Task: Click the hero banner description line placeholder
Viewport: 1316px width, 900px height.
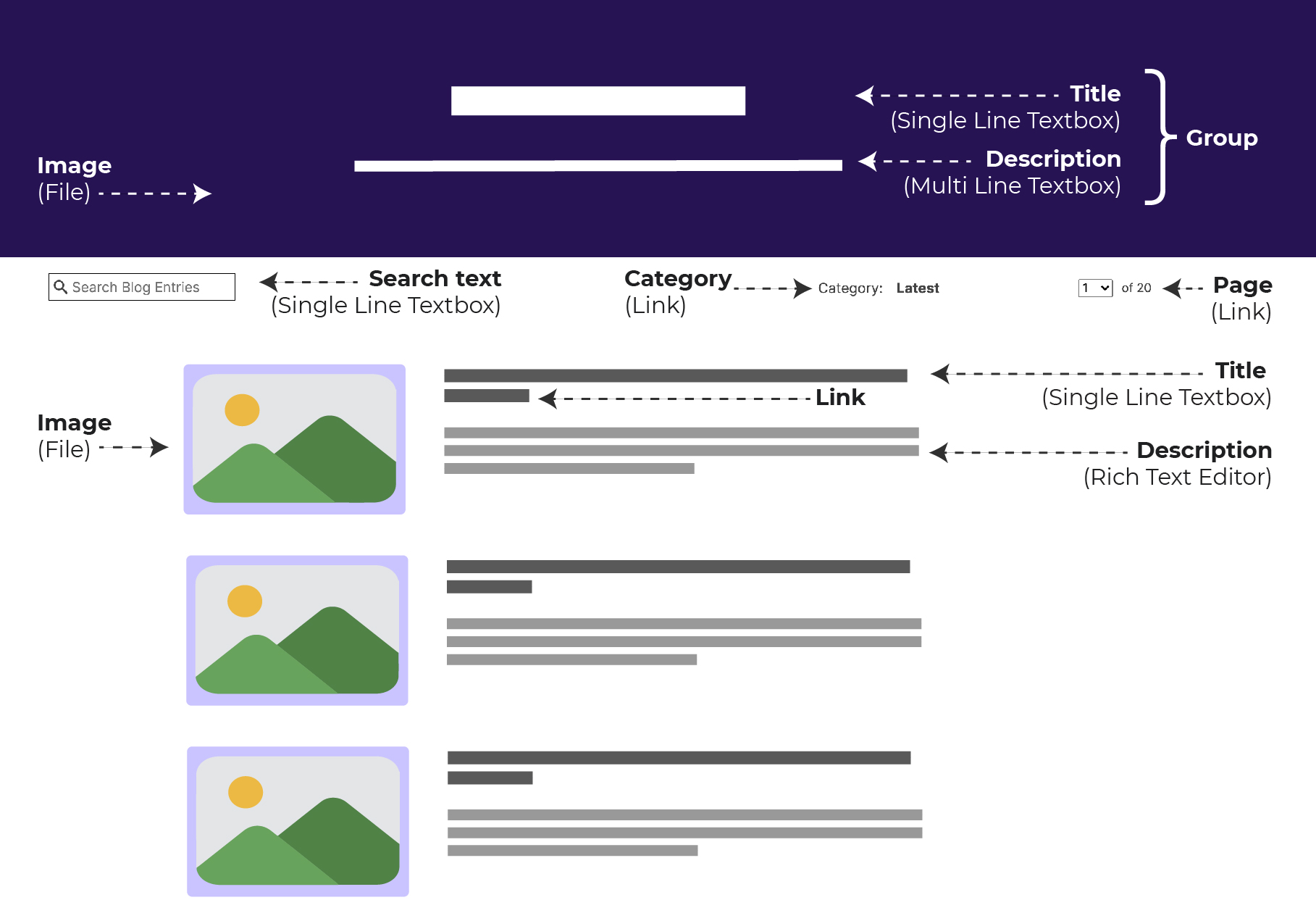Action: click(598, 165)
